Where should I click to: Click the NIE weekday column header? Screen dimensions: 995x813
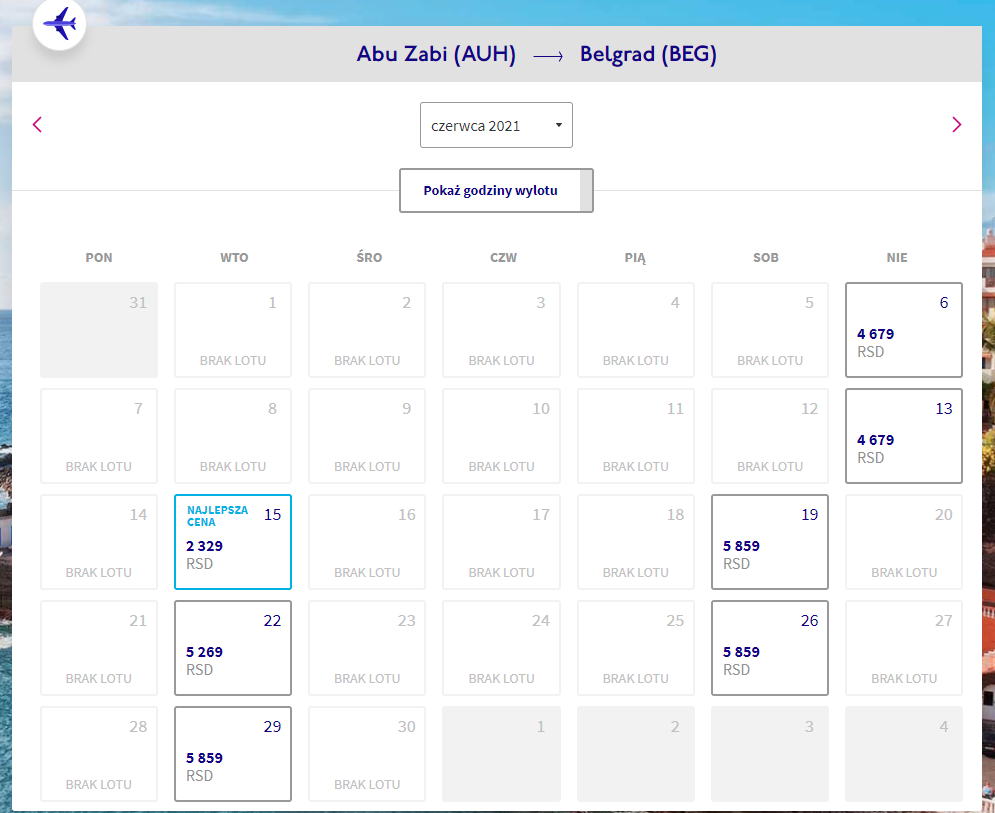pos(897,258)
